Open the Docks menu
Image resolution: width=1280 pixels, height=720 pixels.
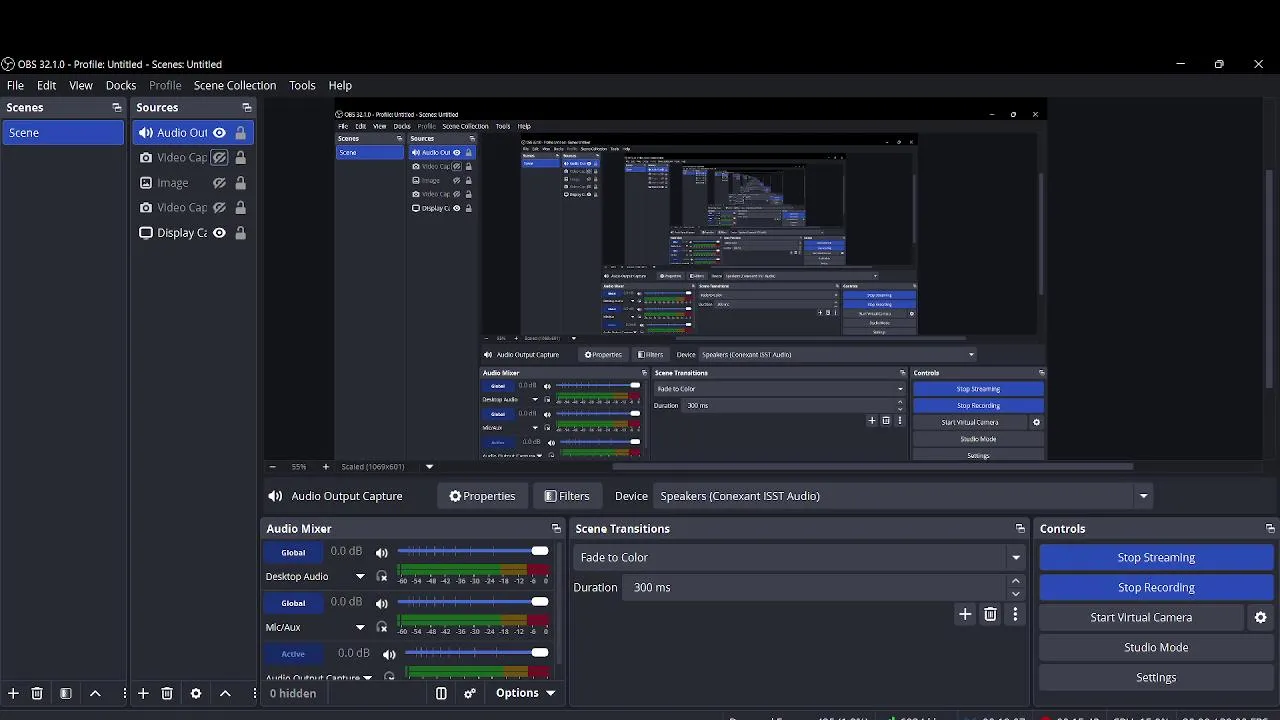121,85
